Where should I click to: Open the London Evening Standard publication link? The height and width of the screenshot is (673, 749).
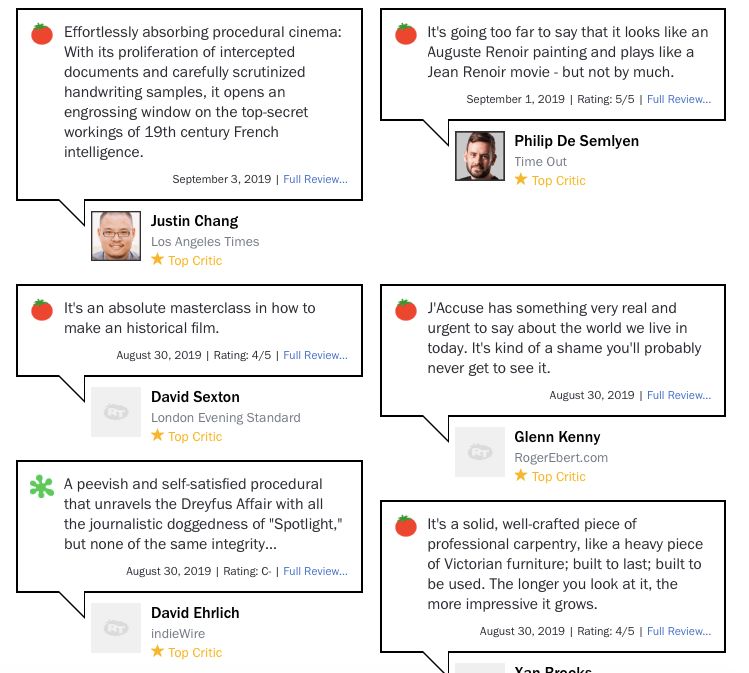(226, 418)
